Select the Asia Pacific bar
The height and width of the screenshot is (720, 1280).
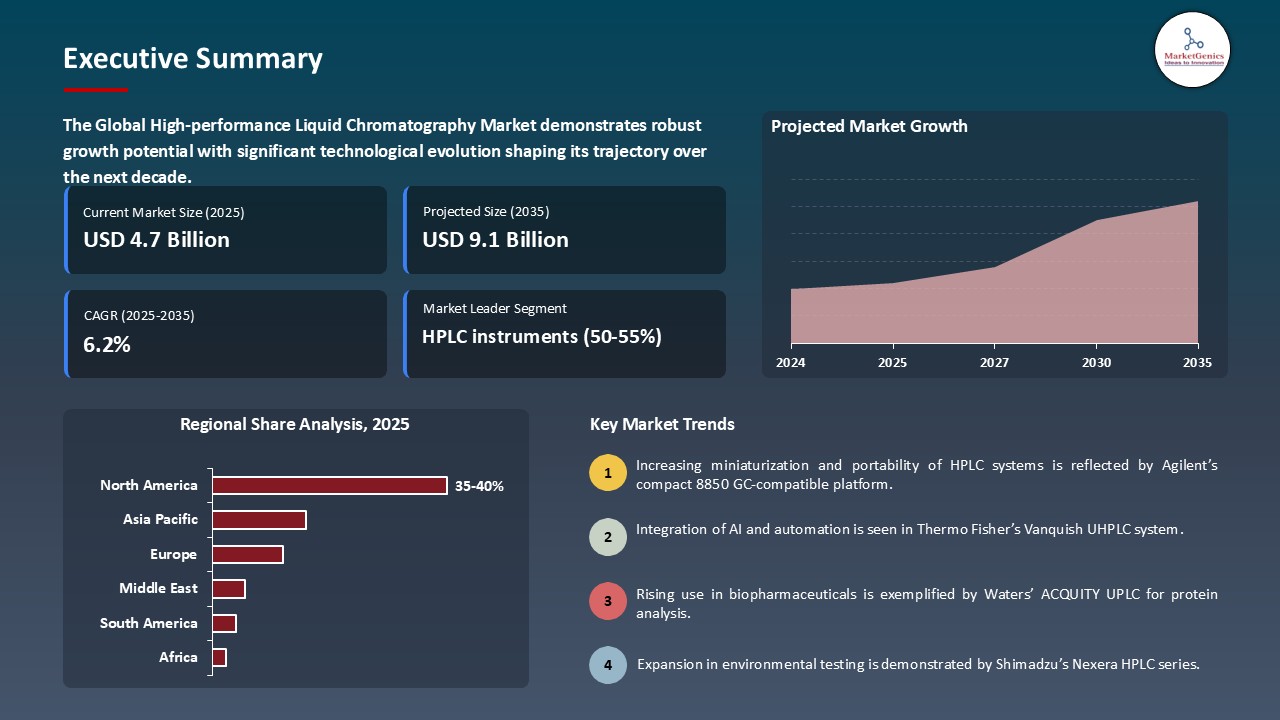[x=260, y=519]
